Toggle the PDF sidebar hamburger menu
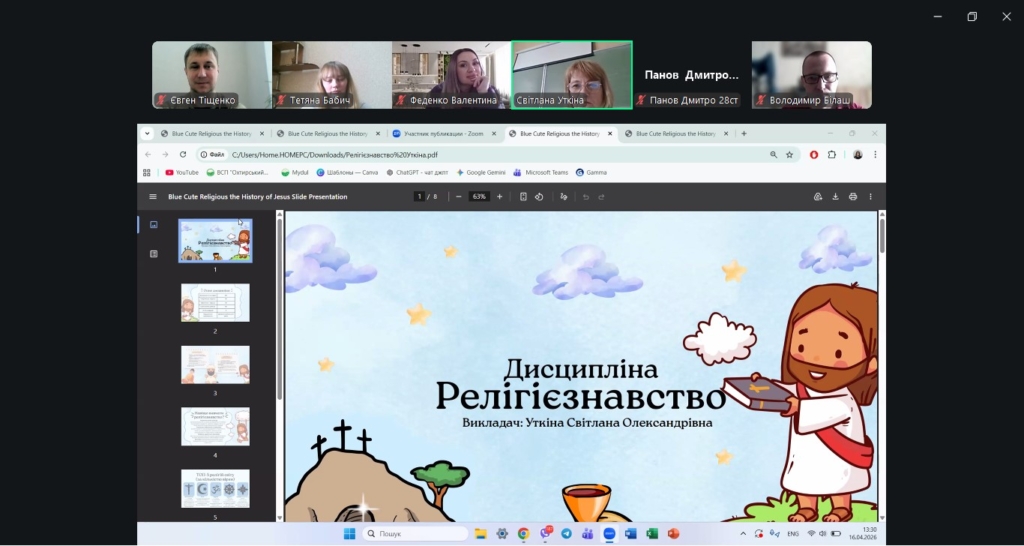Viewport: 1024px width, 546px height. (153, 197)
